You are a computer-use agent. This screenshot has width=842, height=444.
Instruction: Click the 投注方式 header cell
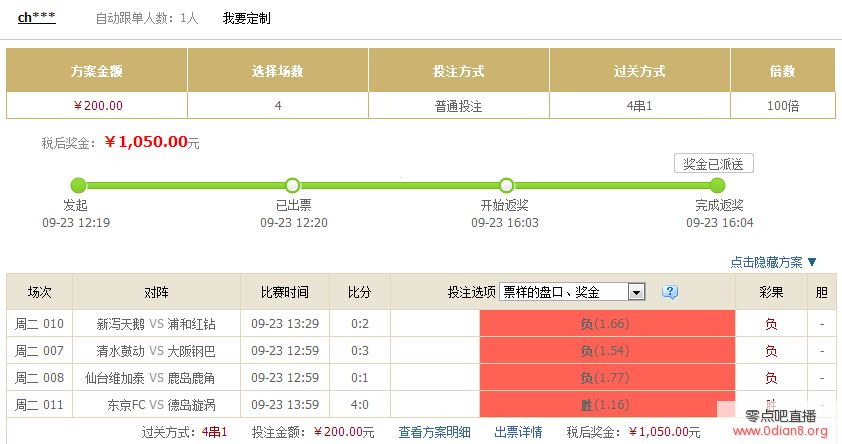459,70
